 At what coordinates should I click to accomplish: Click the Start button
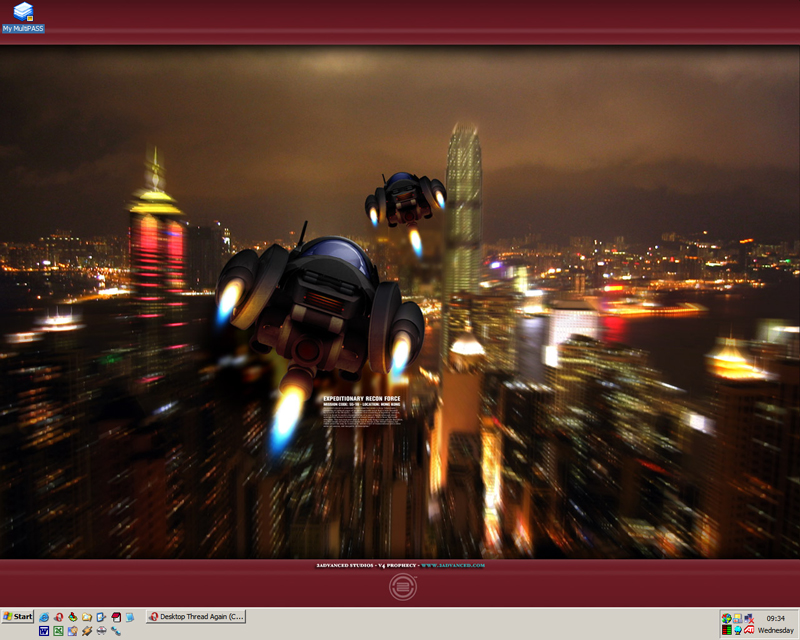pyautogui.click(x=18, y=617)
